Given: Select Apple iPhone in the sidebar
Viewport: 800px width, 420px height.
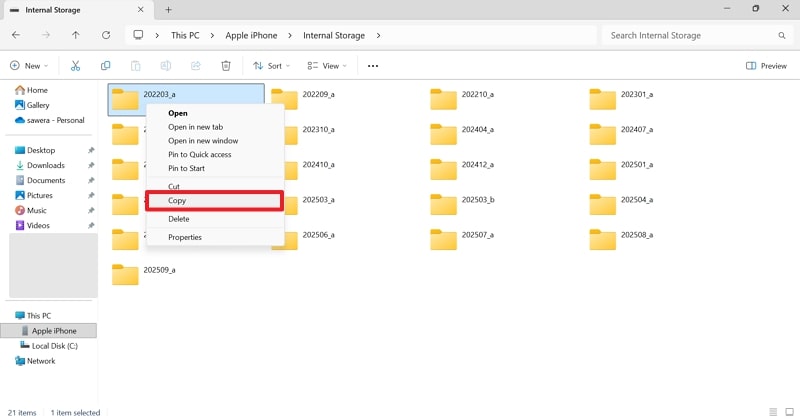Looking at the screenshot, I should coord(49,331).
